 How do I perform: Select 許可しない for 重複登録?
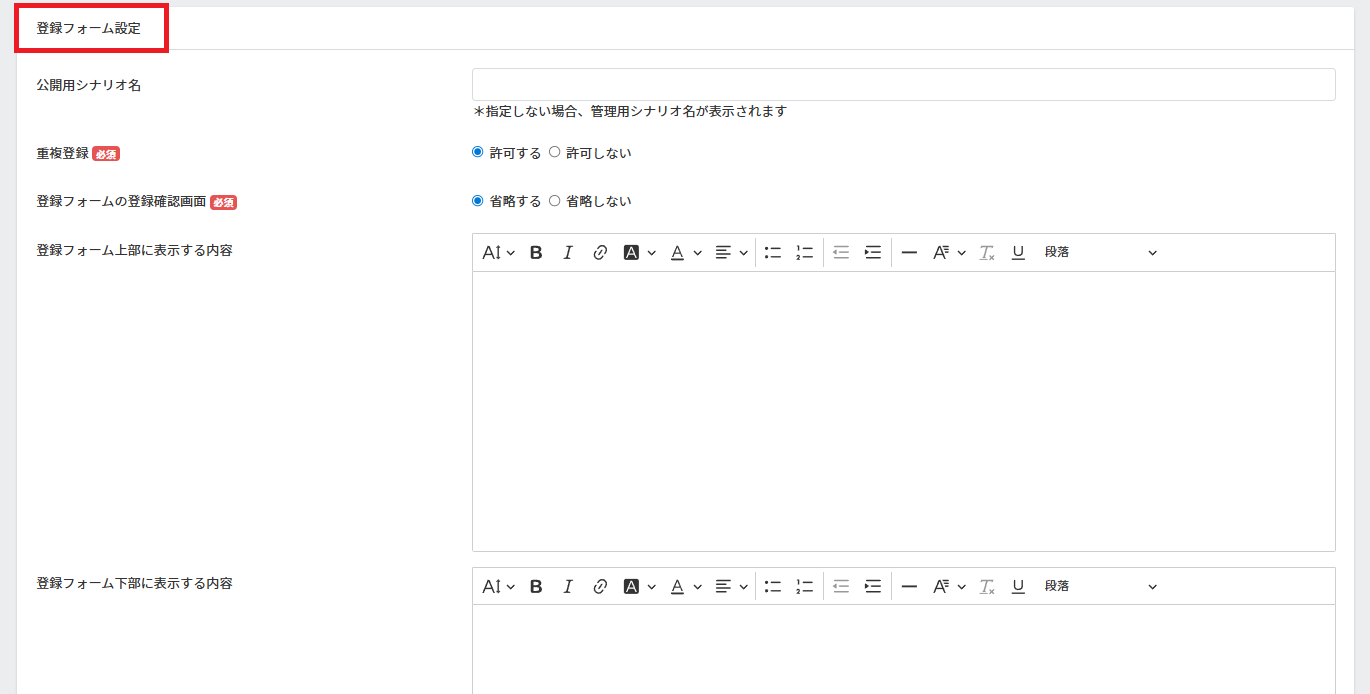point(555,153)
